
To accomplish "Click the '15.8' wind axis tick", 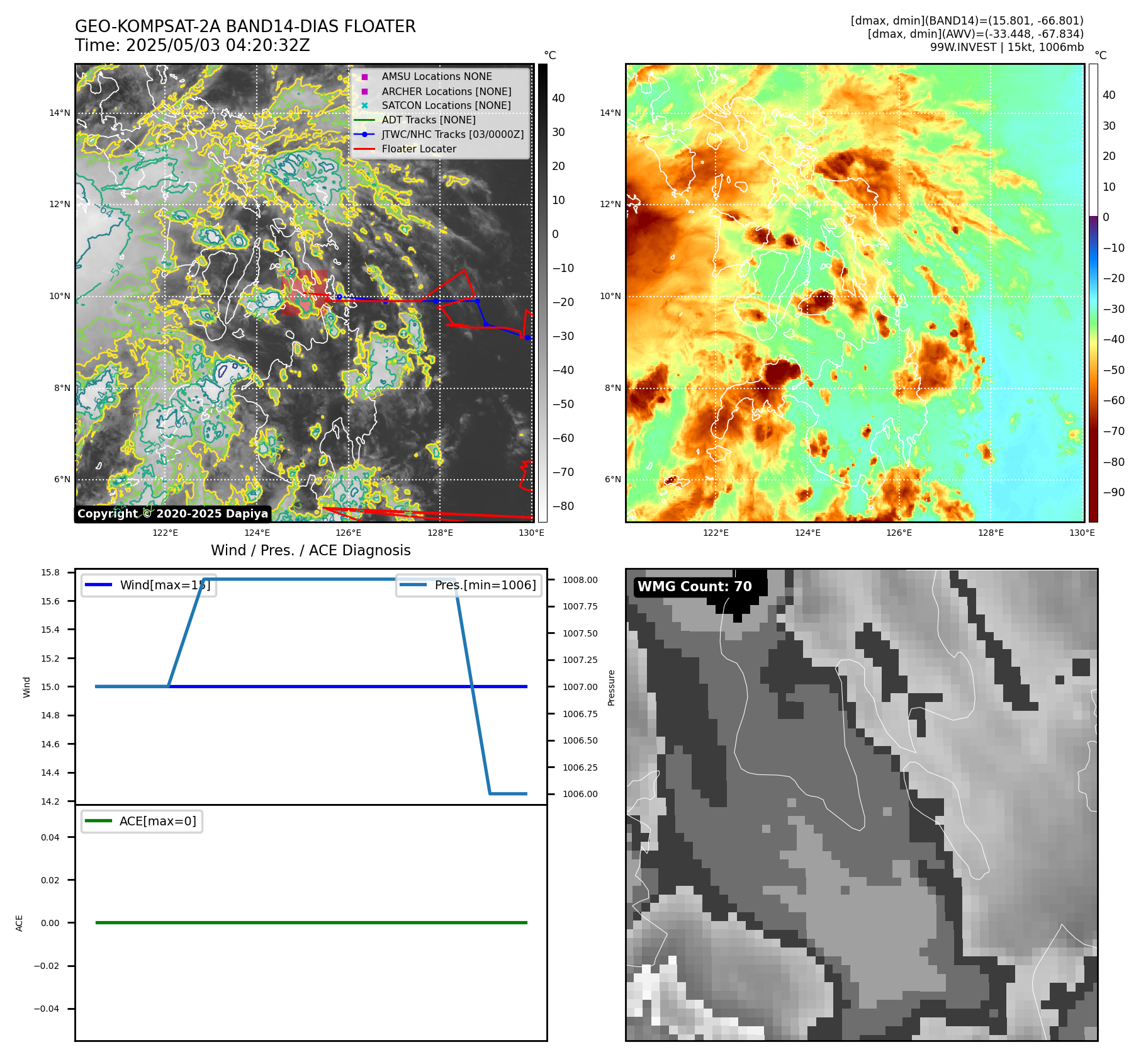I will coord(50,572).
